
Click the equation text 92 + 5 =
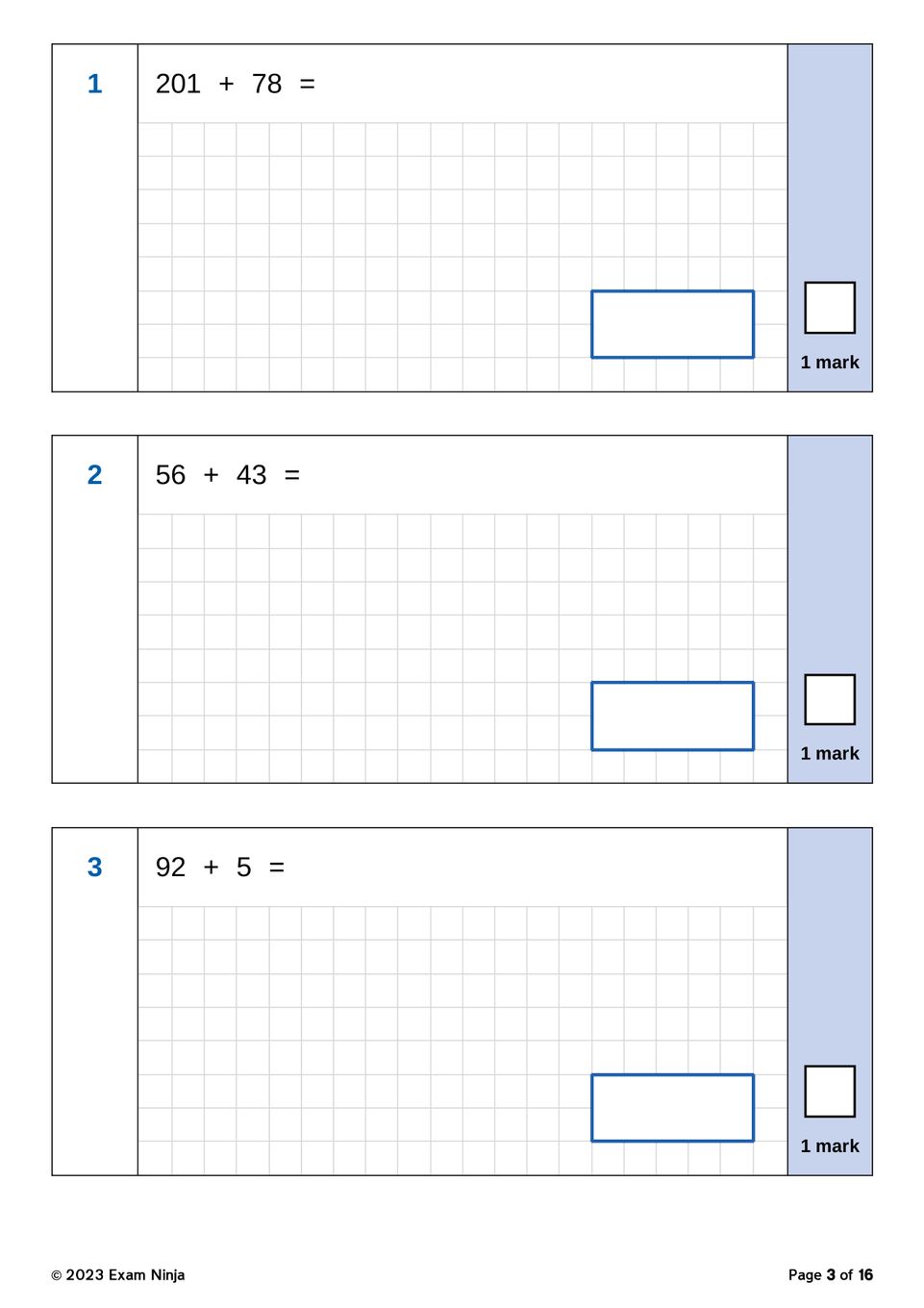219,868
